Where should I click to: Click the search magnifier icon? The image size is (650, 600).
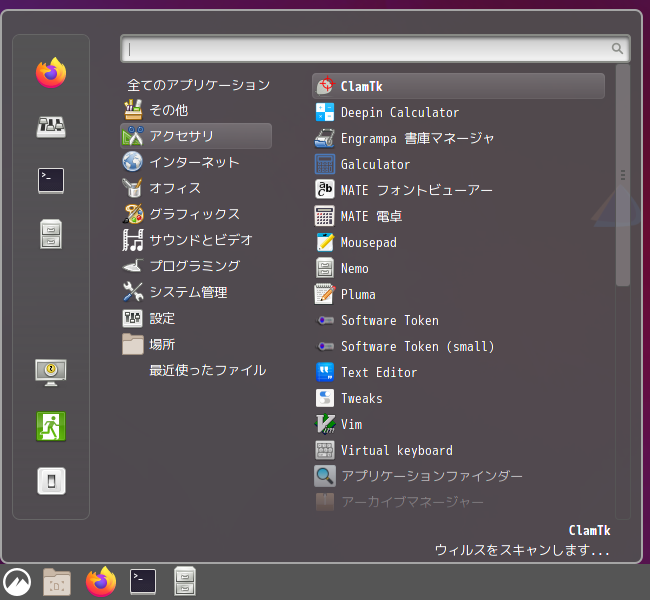point(617,49)
